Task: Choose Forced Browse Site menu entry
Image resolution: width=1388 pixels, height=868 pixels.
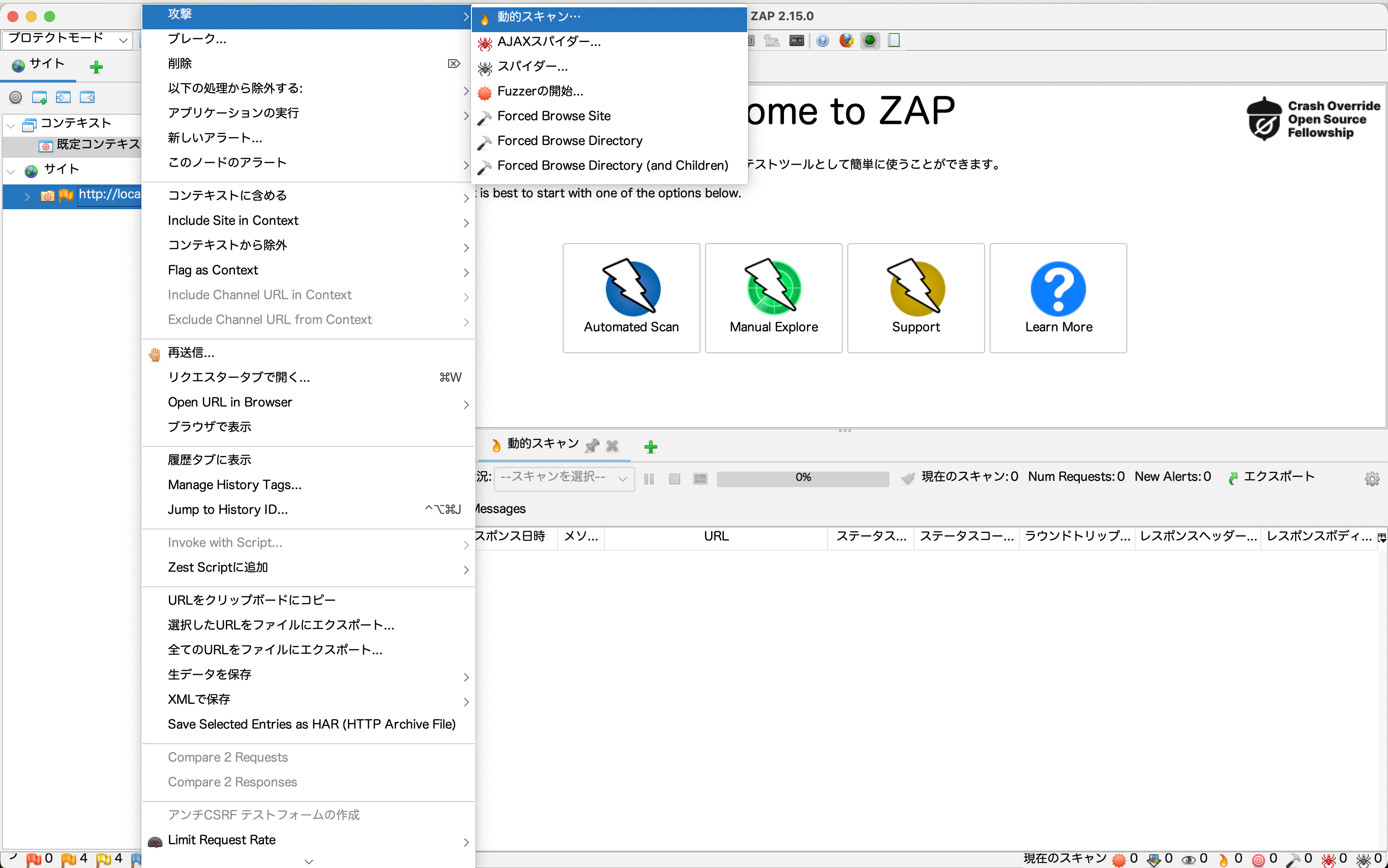Action: click(554, 116)
